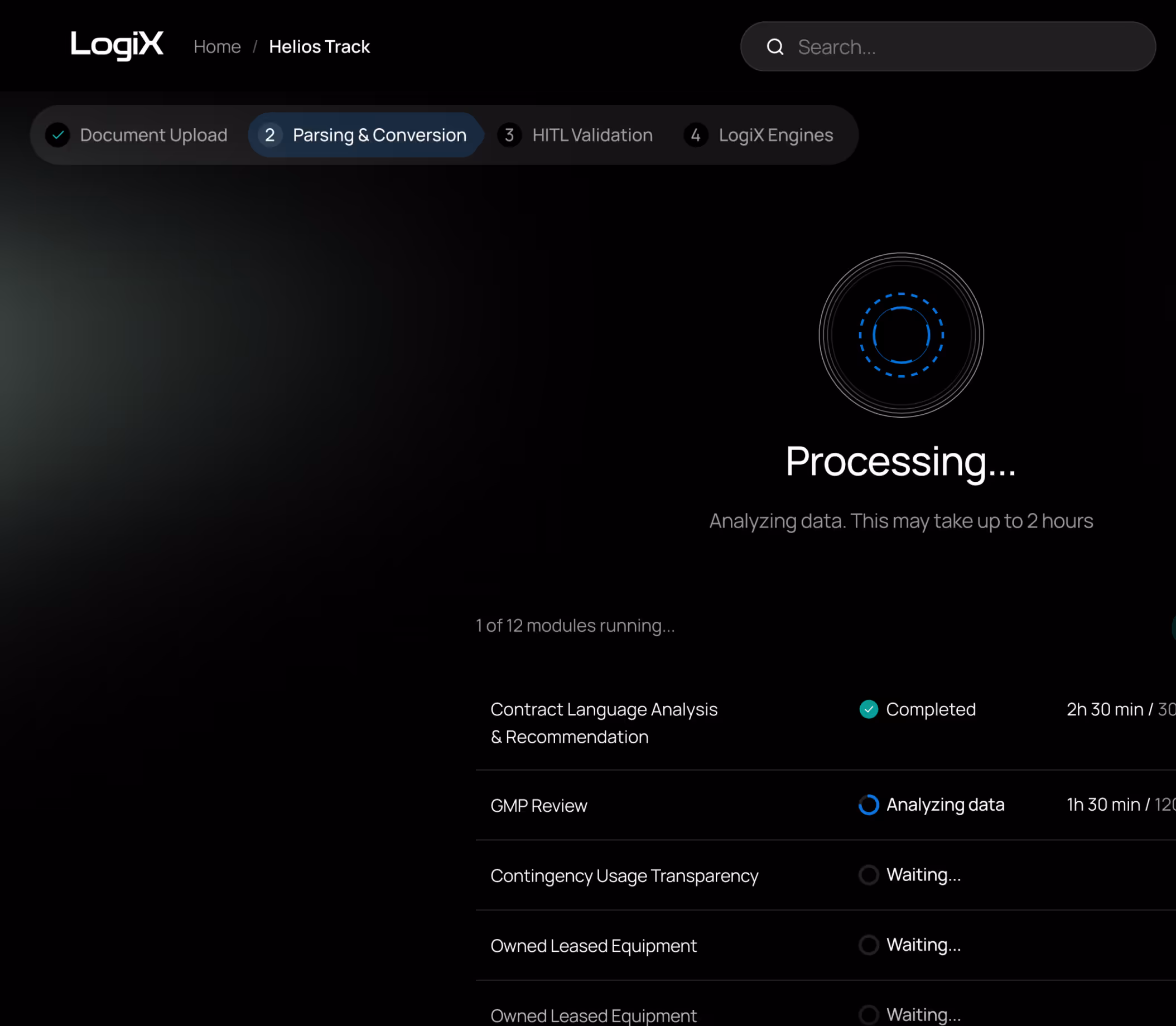This screenshot has height=1026, width=1176.
Task: Toggle the step 2 Parsing & Conversion indicator
Action: [269, 135]
